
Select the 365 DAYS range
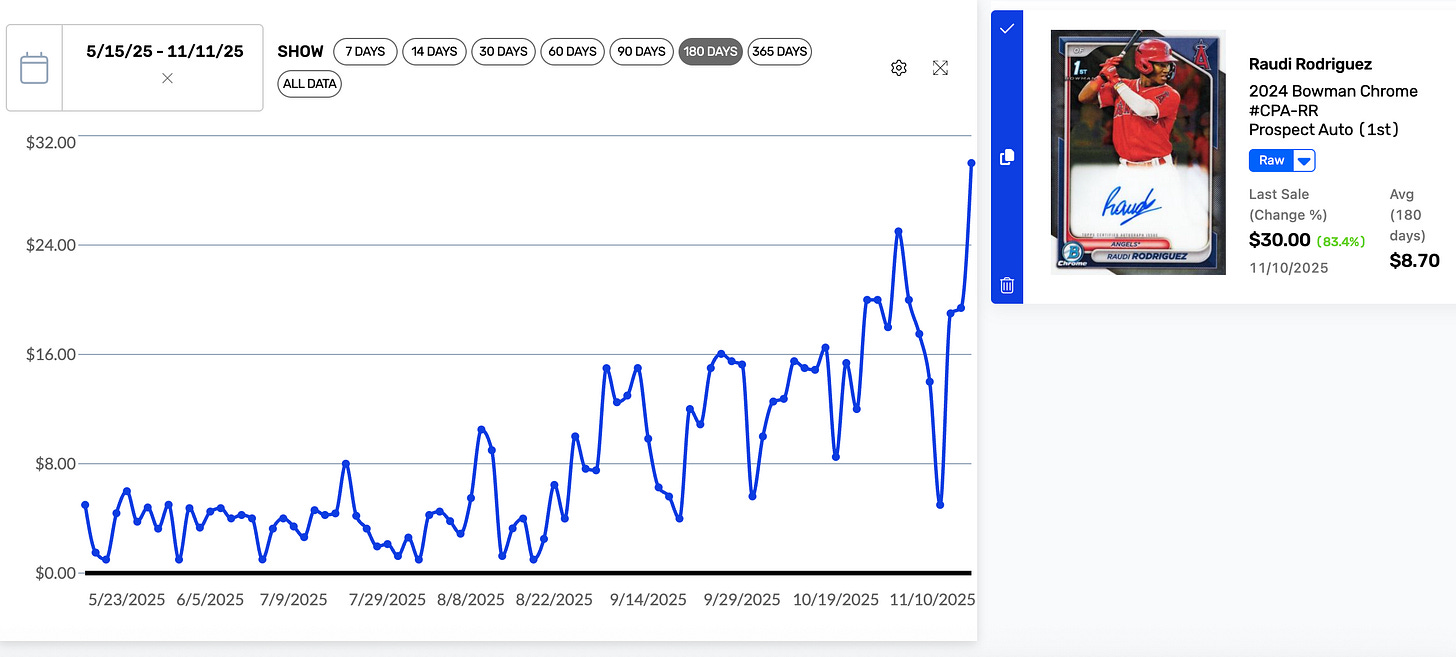779,52
